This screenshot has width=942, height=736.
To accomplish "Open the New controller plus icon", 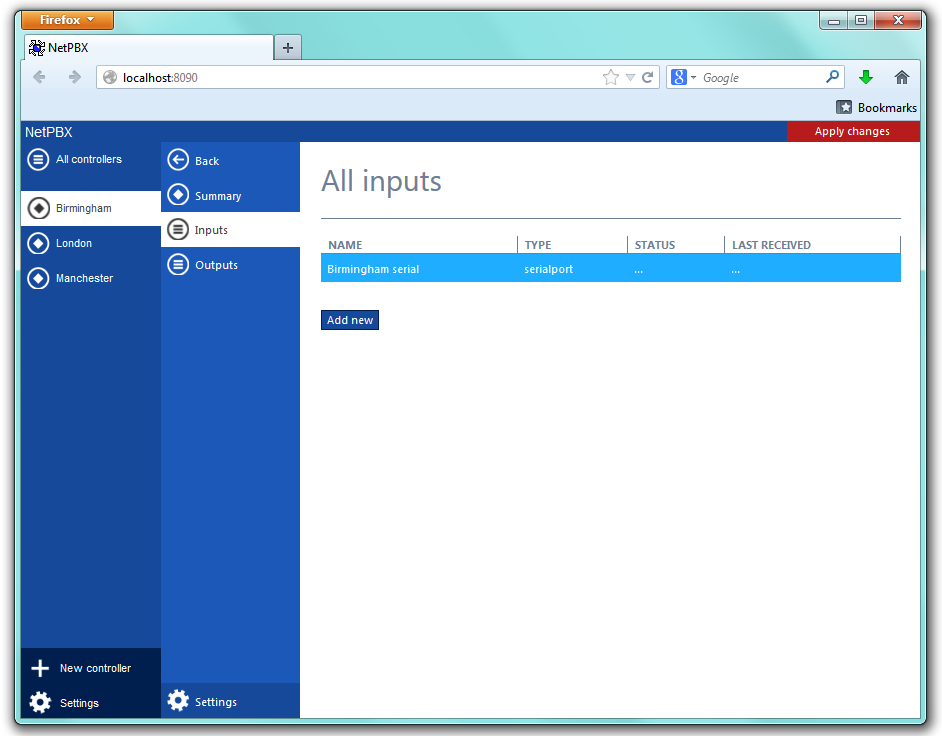I will point(40,669).
